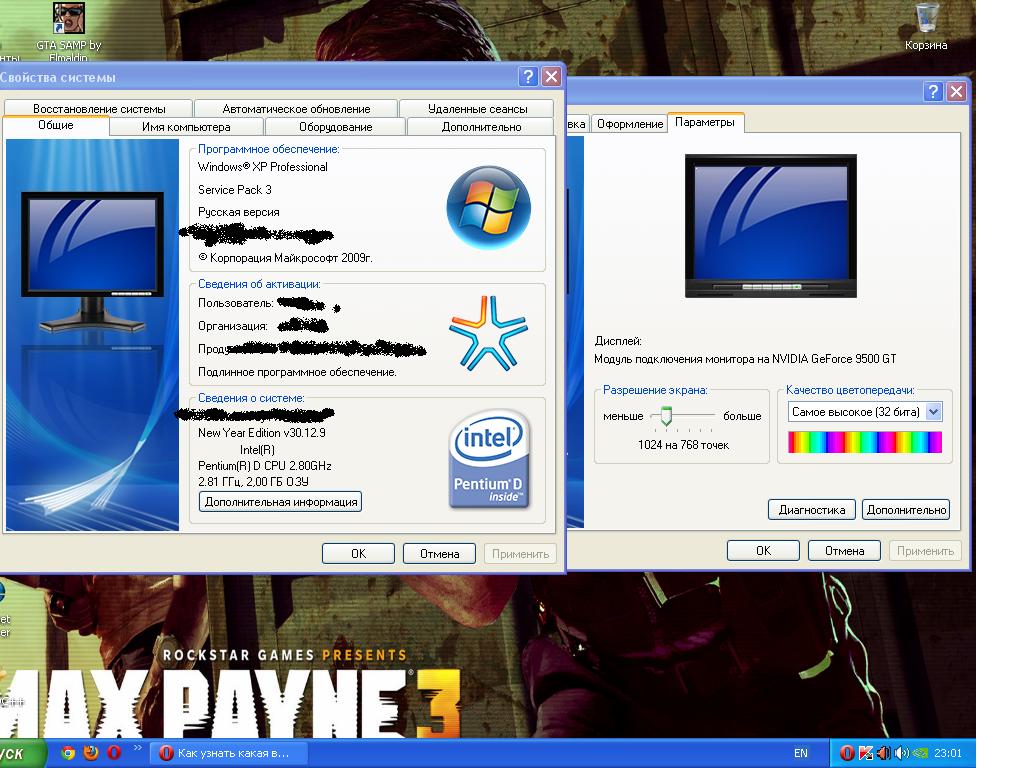Open the NVIDIA tray icon
1024x768 pixels.
point(920,753)
